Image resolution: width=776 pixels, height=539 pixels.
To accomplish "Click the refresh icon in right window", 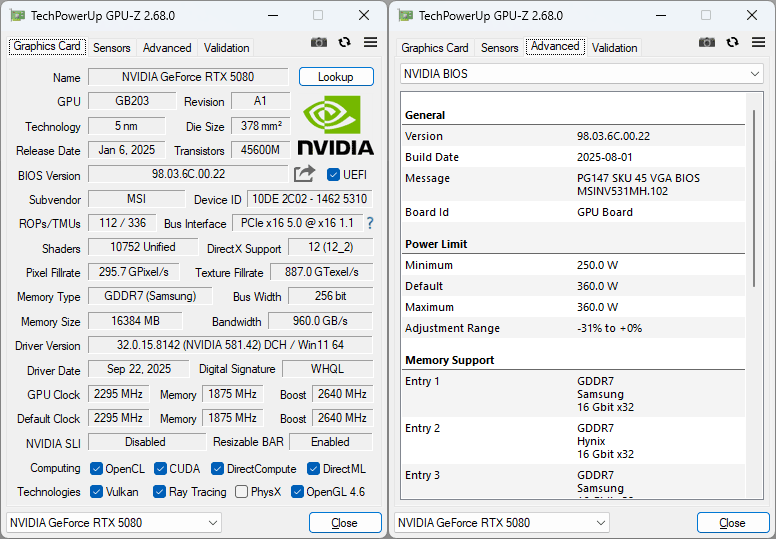I will pos(733,42).
